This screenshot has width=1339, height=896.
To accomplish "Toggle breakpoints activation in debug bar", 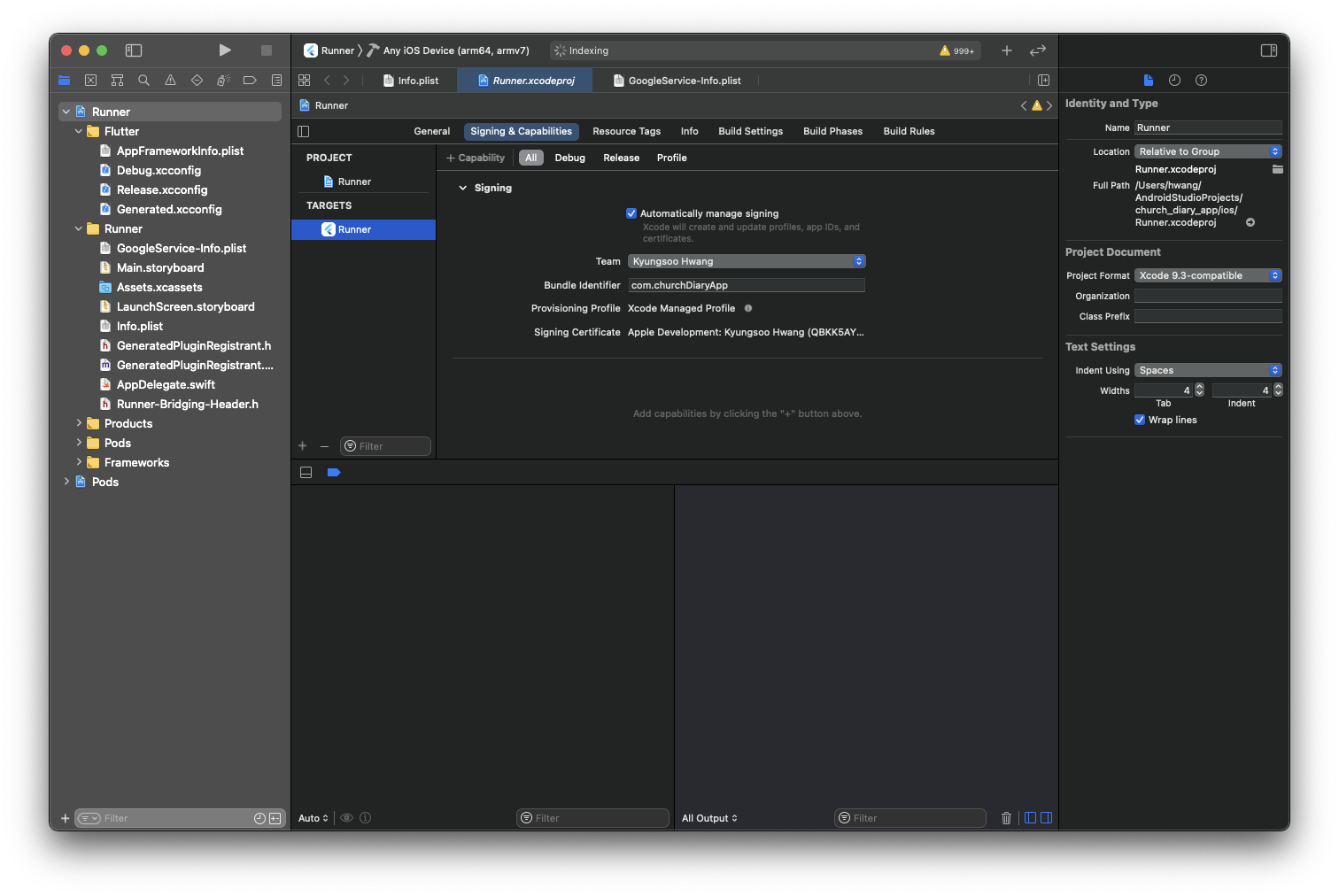I will [x=334, y=472].
